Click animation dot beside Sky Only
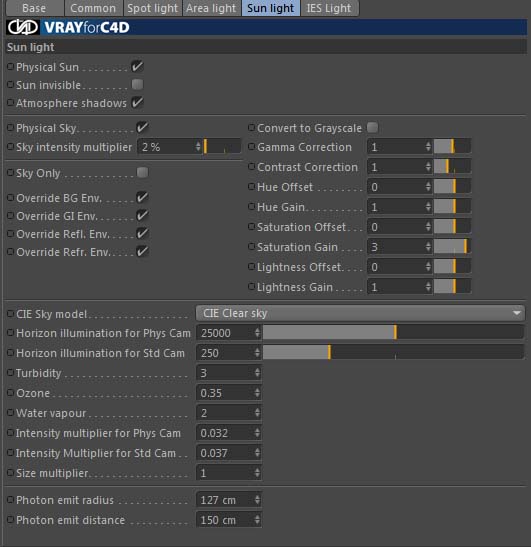 tap(11, 173)
